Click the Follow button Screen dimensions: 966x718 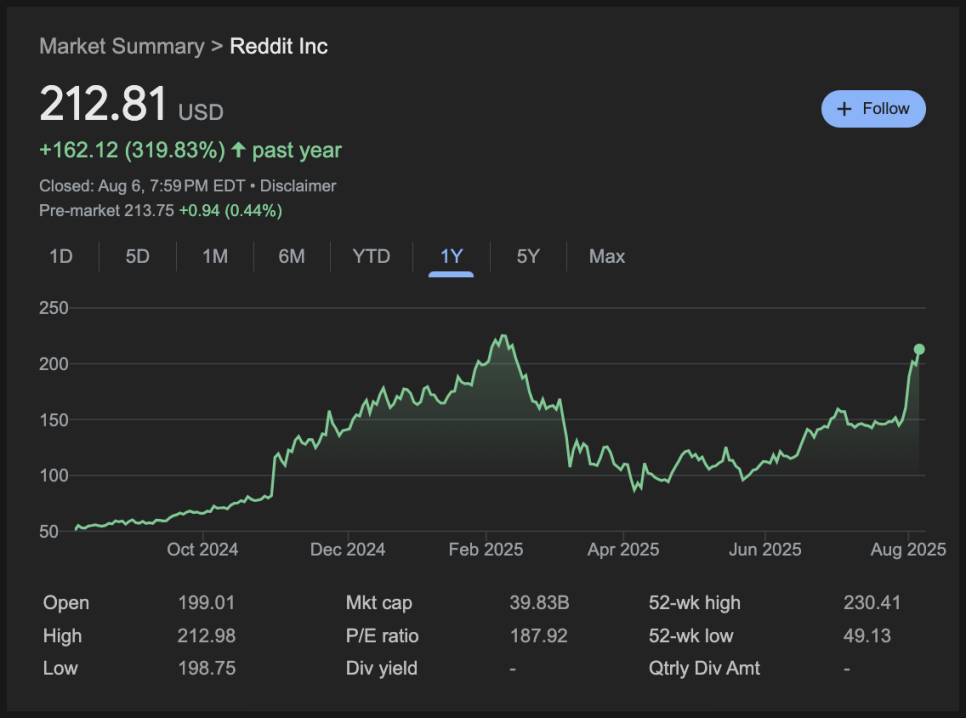pyautogui.click(x=873, y=109)
